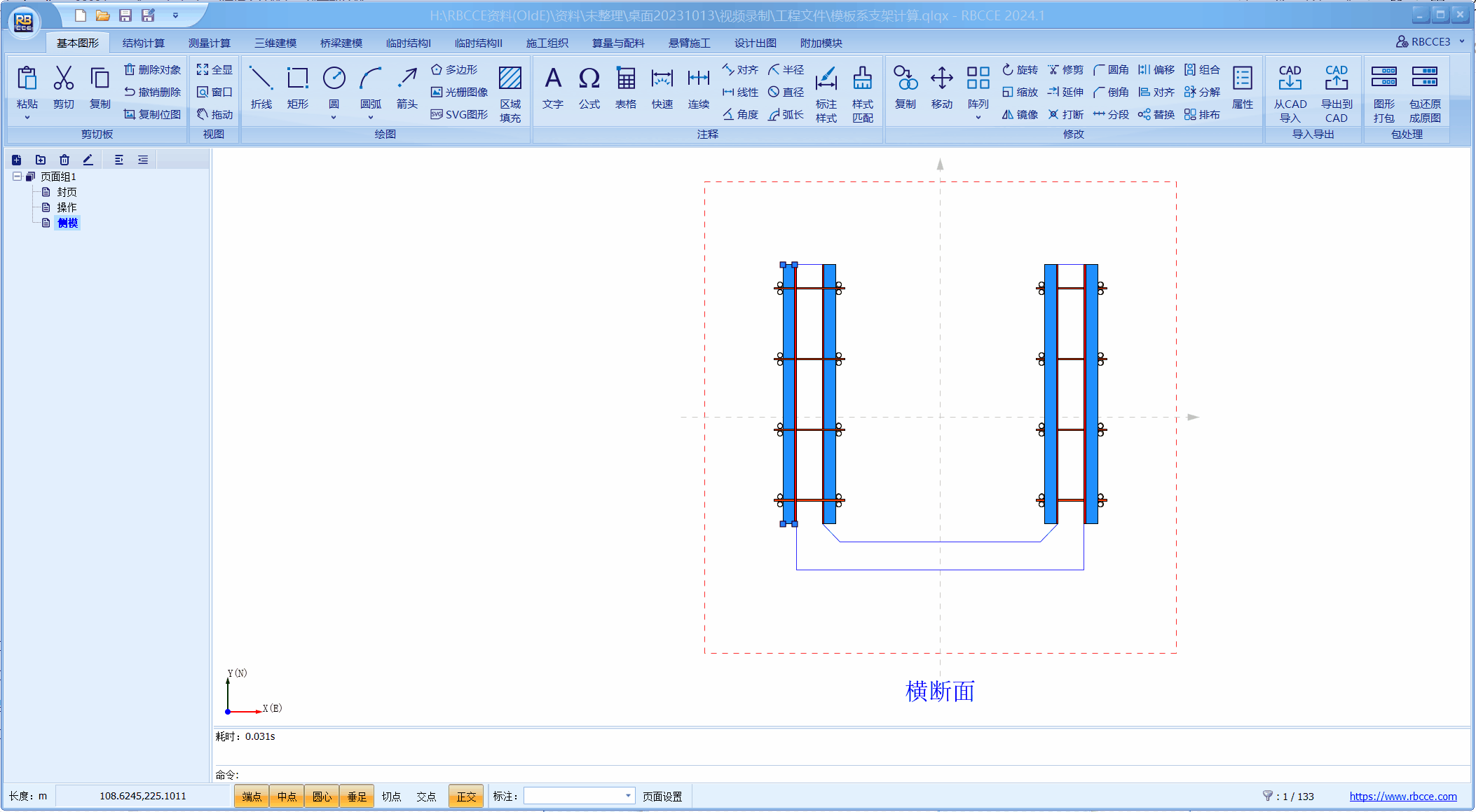Enable the 切点 tangent snap
This screenshot has height=812, width=1476.
391,797
